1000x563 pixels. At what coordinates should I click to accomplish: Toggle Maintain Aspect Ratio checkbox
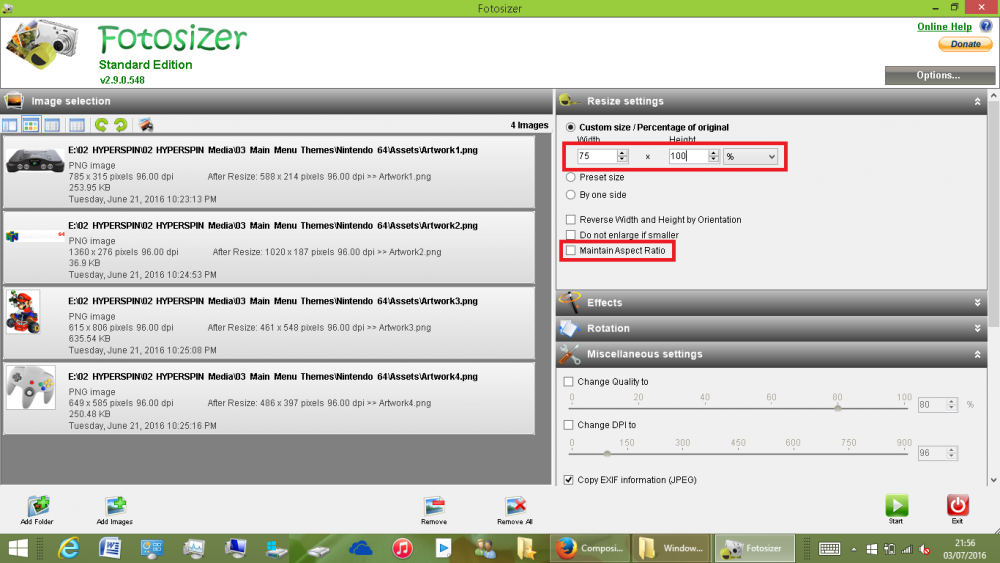tap(571, 251)
